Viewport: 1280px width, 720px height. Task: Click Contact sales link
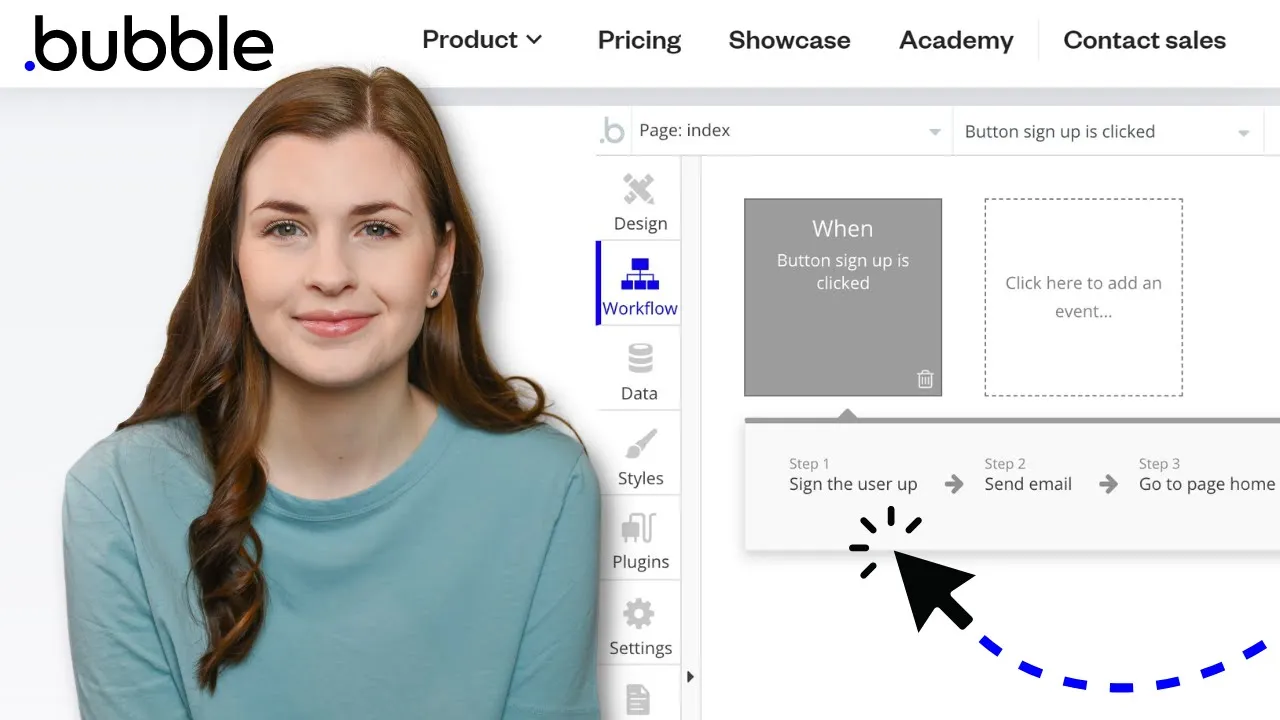click(1144, 40)
